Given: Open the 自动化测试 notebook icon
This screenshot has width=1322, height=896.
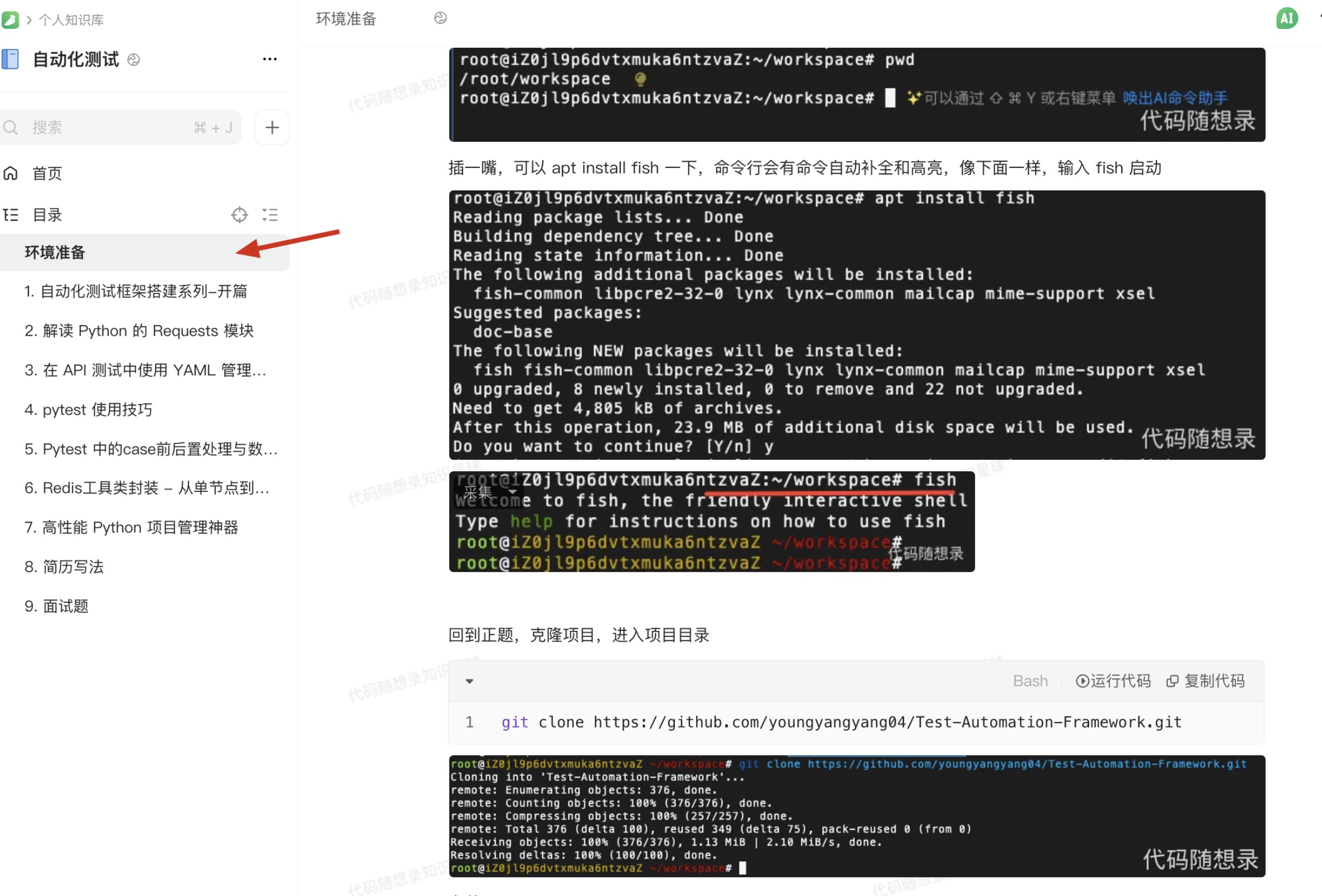Looking at the screenshot, I should tap(10, 59).
